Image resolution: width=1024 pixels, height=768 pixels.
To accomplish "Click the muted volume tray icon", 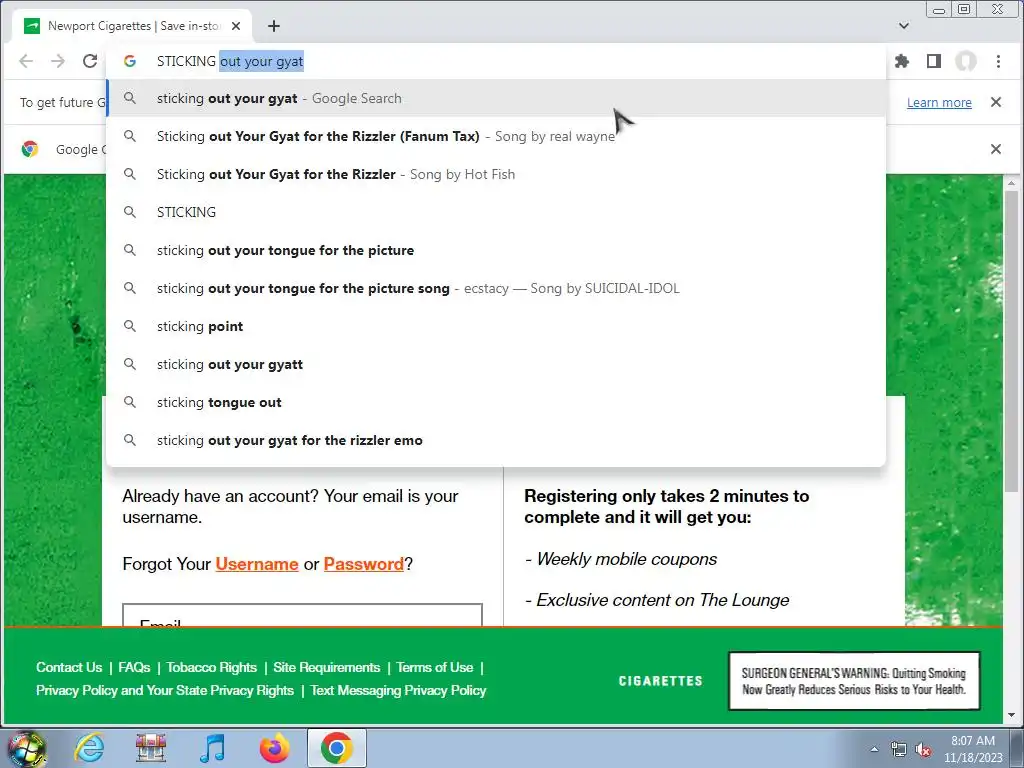I will coord(923,750).
